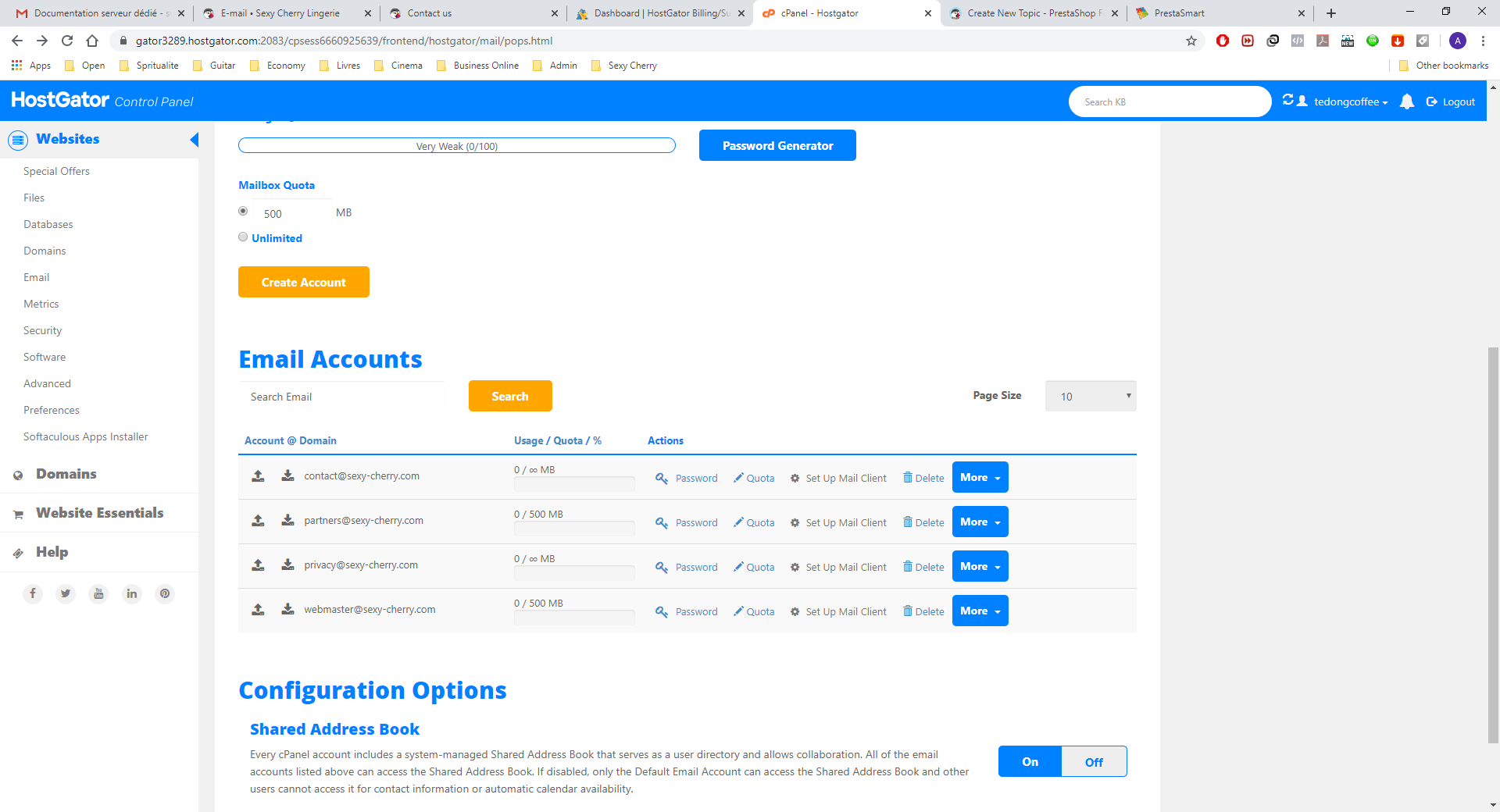Switch to Dashboard HostGator Billing tab
Viewport: 1500px width, 812px height.
point(660,13)
